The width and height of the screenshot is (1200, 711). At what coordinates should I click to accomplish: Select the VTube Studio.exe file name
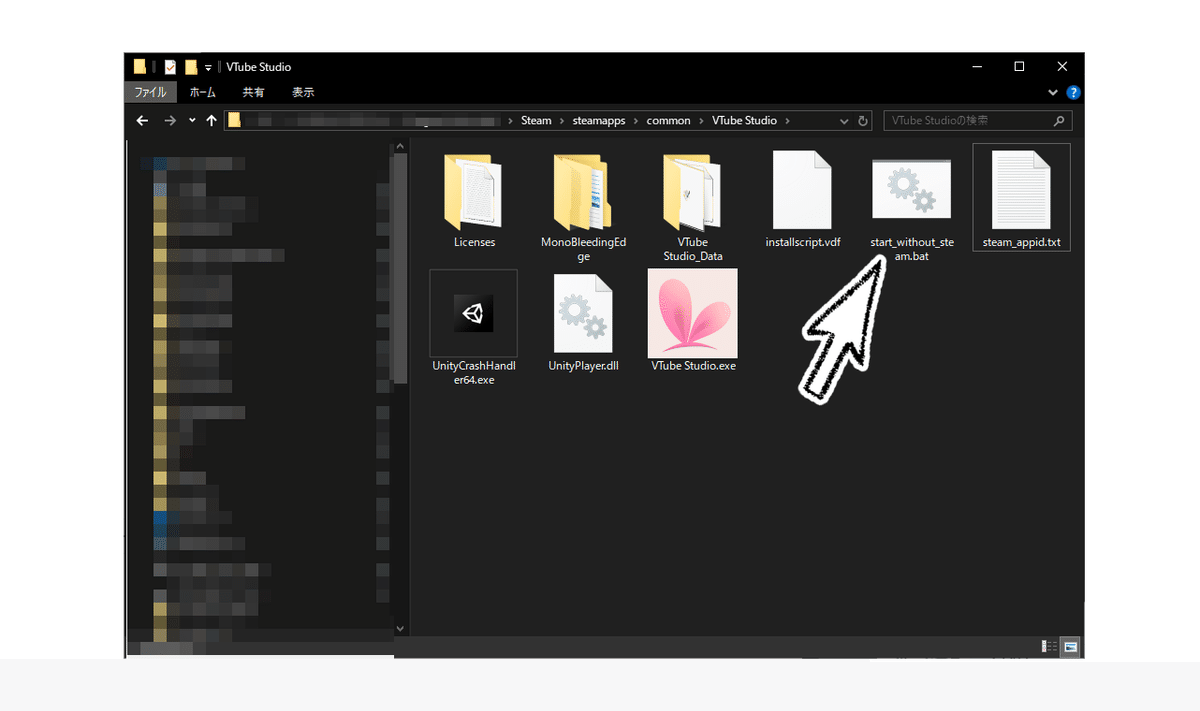(693, 366)
